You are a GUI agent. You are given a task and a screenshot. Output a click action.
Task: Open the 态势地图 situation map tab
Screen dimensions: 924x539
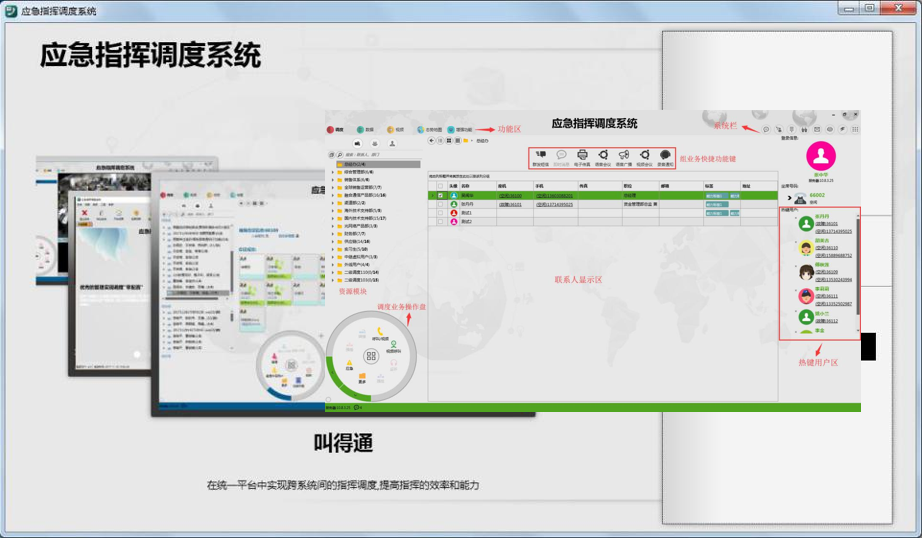[429, 130]
